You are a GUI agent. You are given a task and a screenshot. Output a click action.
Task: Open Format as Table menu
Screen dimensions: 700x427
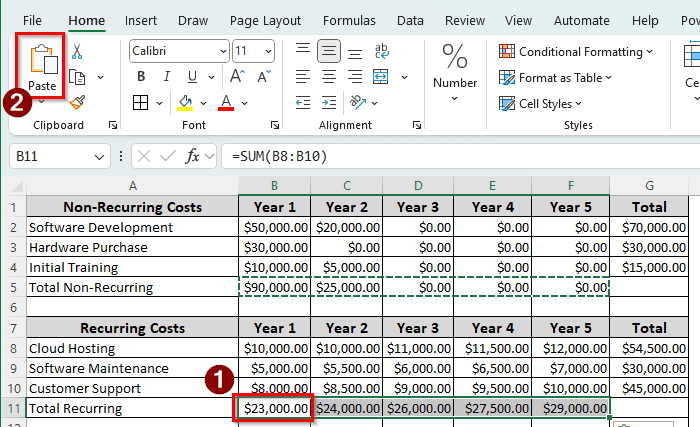(555, 78)
